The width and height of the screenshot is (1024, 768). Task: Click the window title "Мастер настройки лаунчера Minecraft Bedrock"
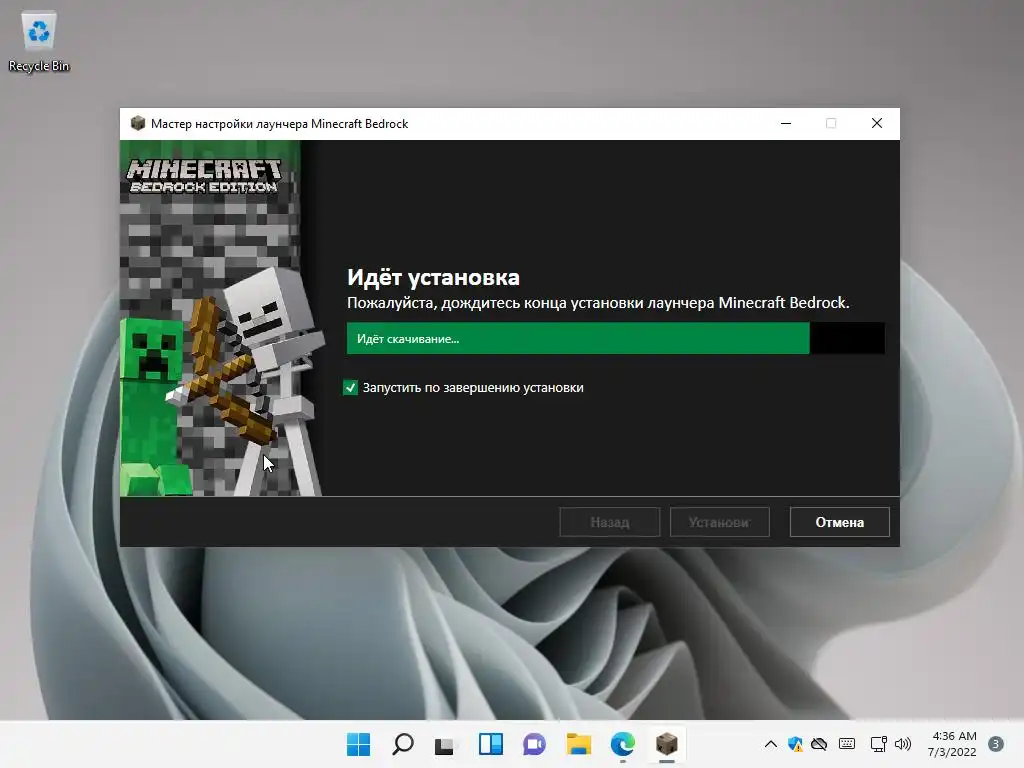(x=280, y=124)
